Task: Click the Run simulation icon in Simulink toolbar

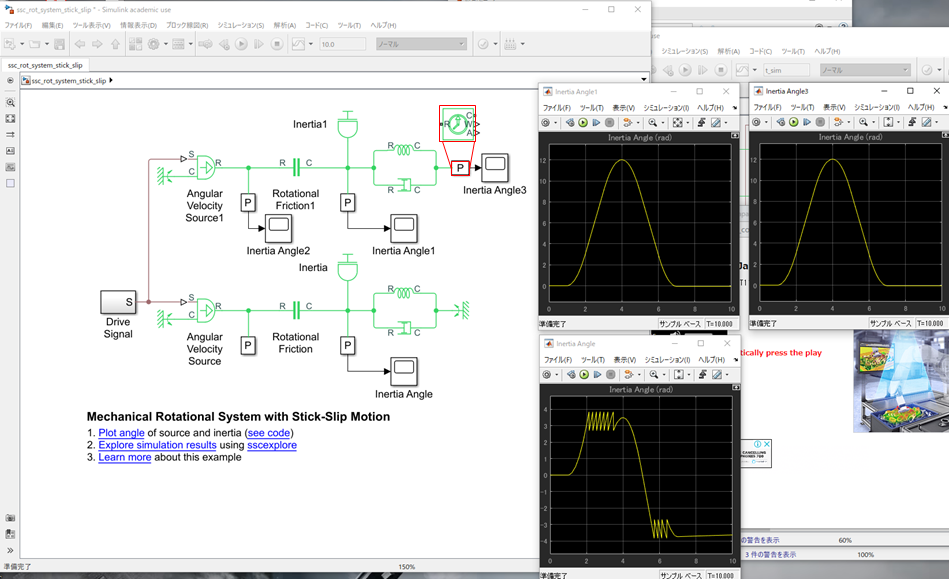Action: point(241,43)
